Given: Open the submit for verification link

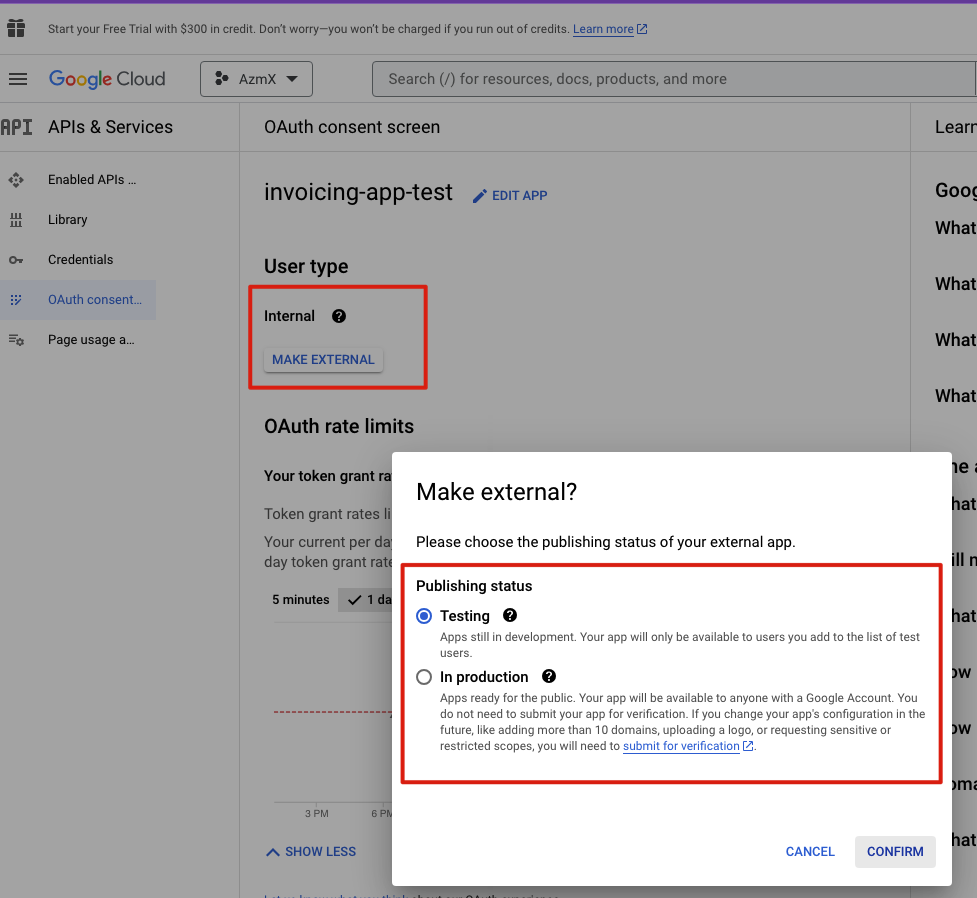Looking at the screenshot, I should tap(681, 746).
